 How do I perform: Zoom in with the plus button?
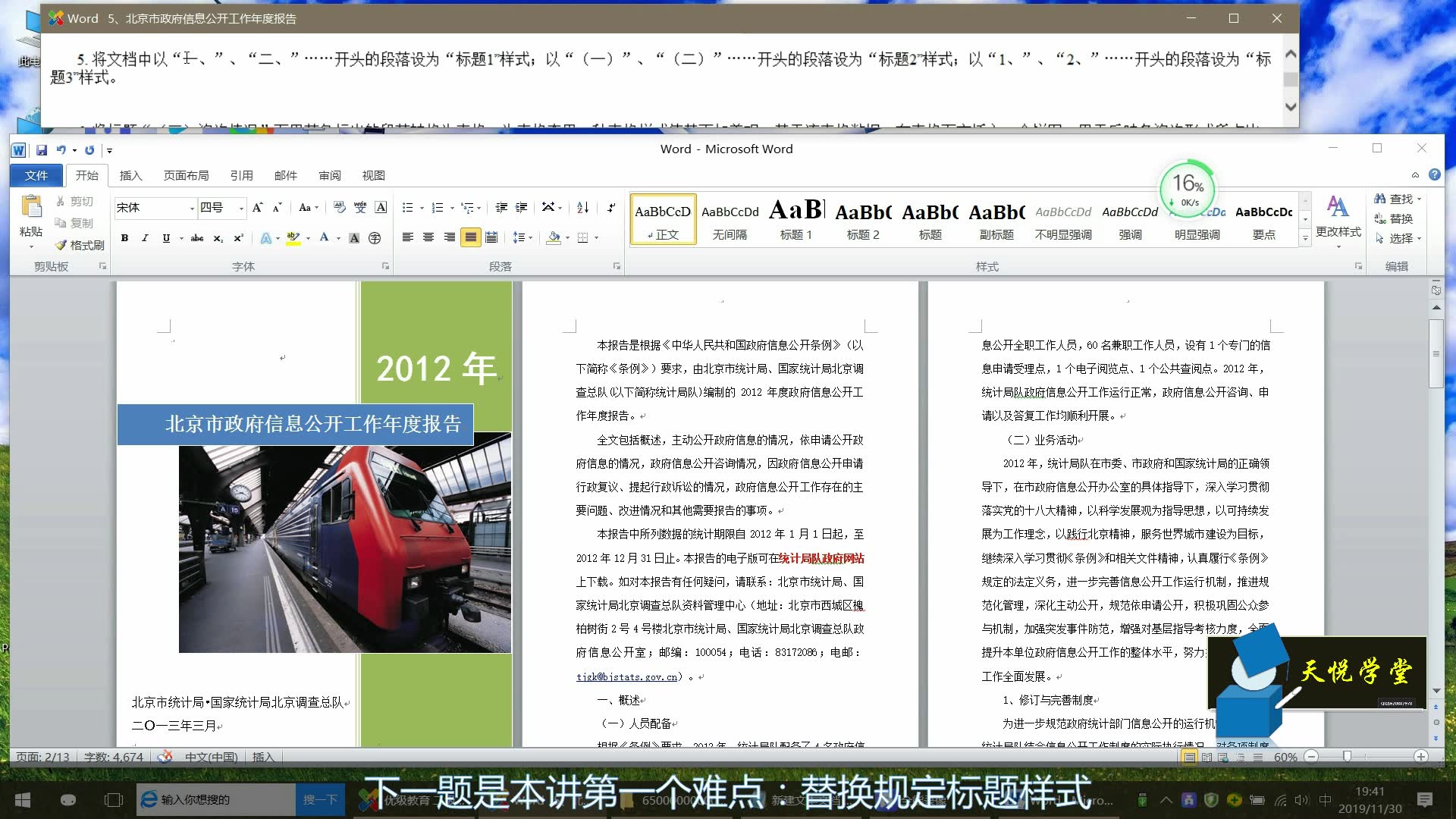click(1421, 756)
